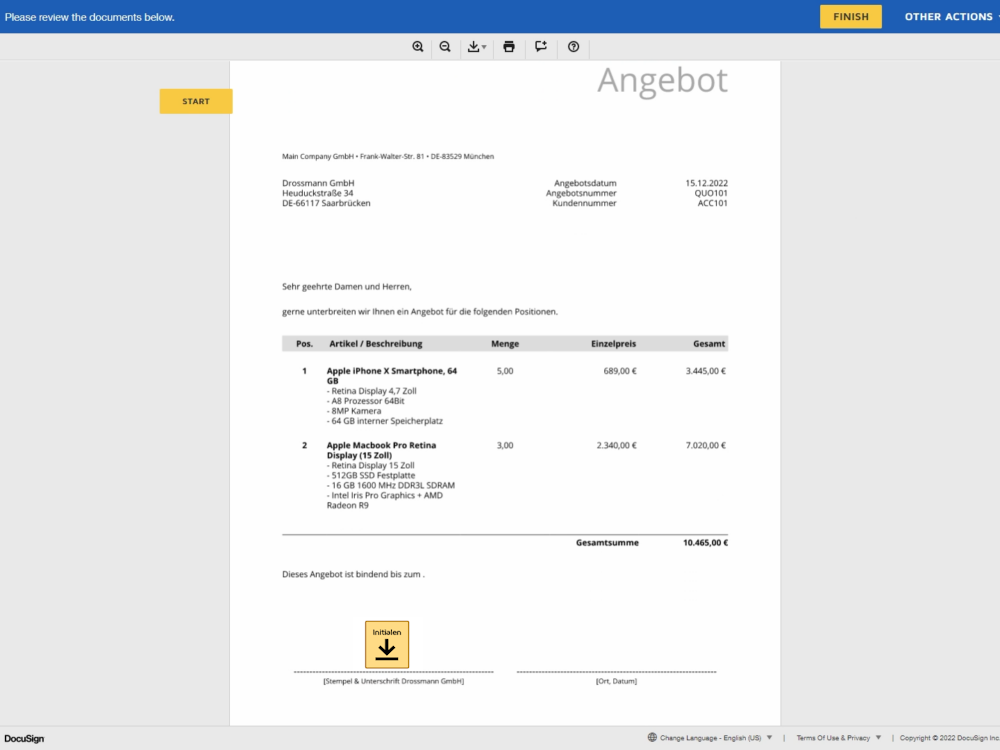The height and width of the screenshot is (750, 1000).
Task: Click the price 2.340,00 €
Action: 617,445
